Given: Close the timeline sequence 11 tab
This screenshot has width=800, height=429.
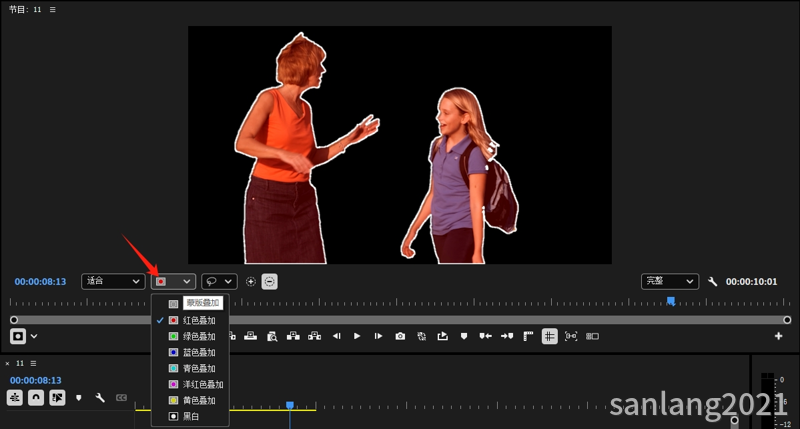Looking at the screenshot, I should tap(7, 364).
